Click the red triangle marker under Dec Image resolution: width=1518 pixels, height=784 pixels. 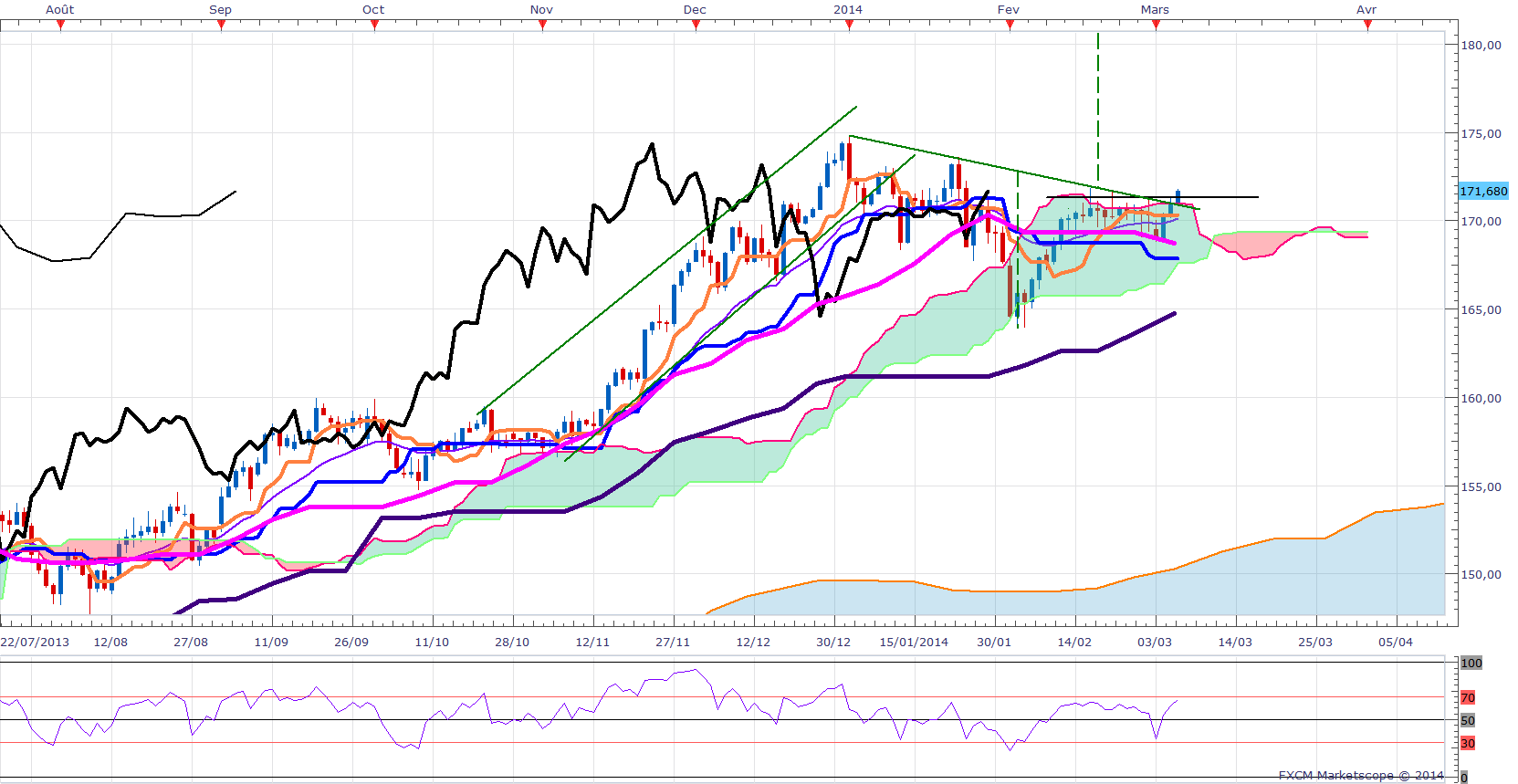(696, 26)
